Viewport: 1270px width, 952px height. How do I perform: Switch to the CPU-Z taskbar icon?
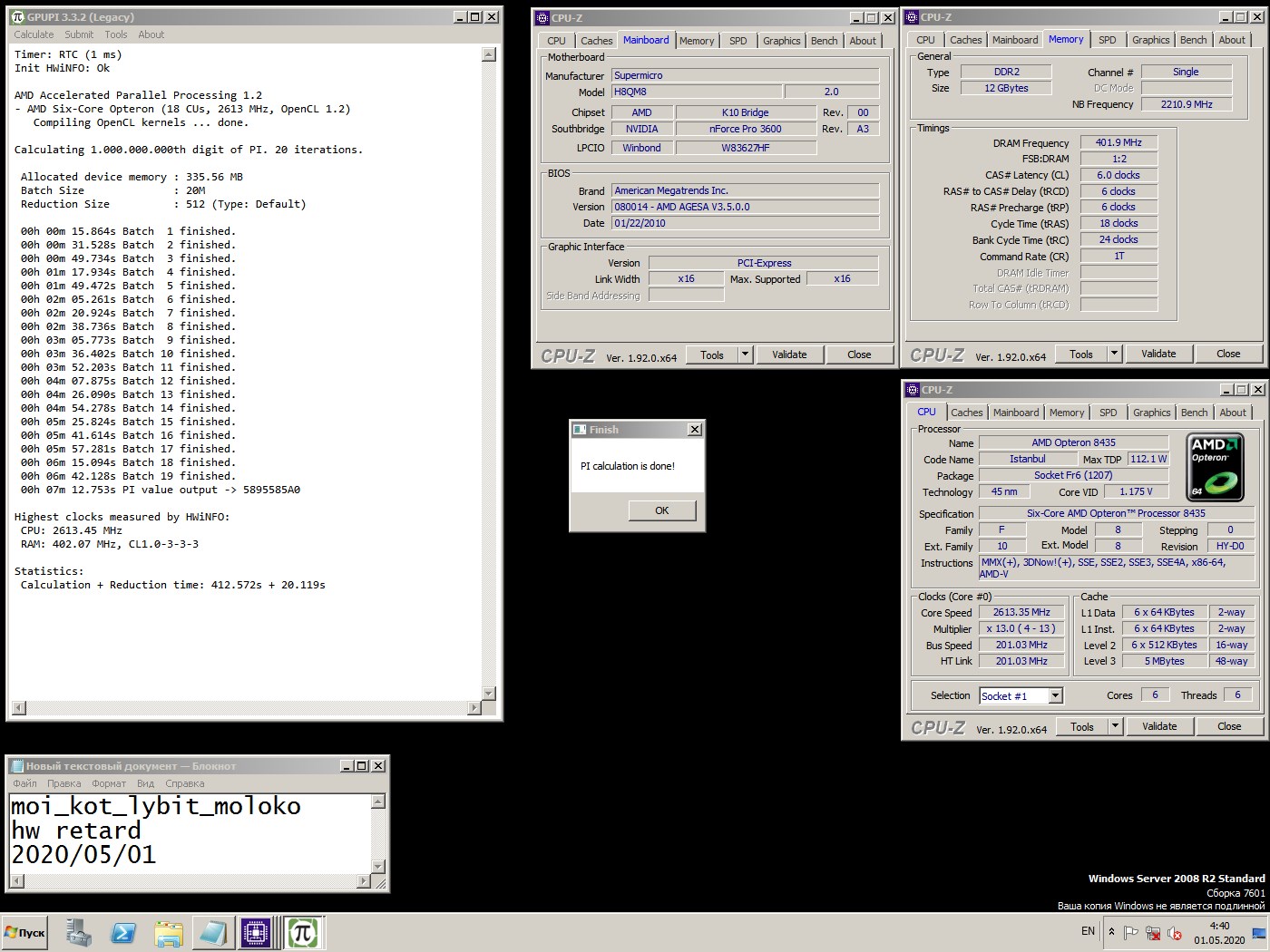tap(257, 932)
